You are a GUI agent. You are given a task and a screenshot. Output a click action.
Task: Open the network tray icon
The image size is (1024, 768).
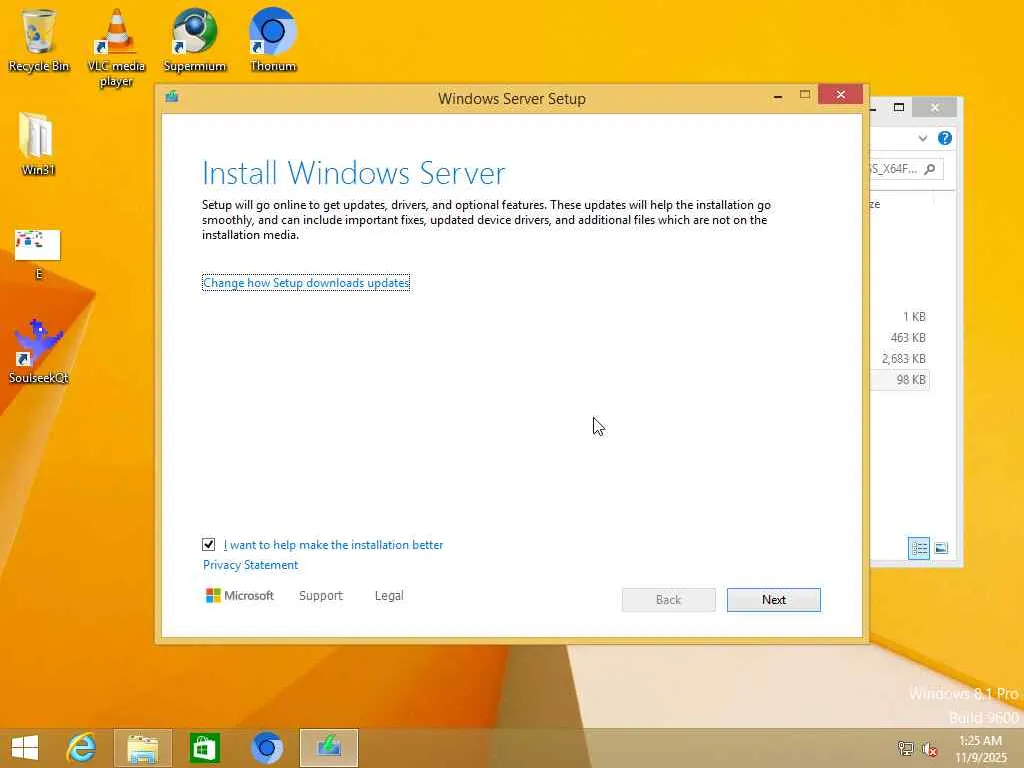905,748
